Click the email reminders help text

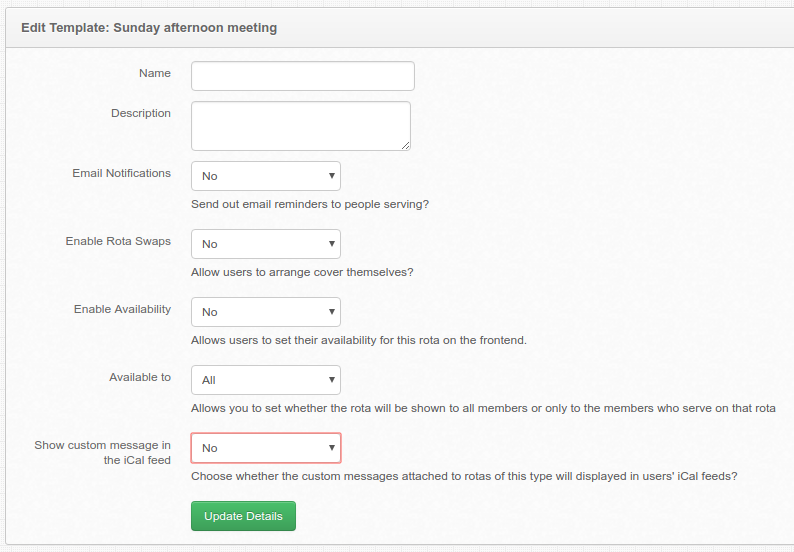pos(310,204)
